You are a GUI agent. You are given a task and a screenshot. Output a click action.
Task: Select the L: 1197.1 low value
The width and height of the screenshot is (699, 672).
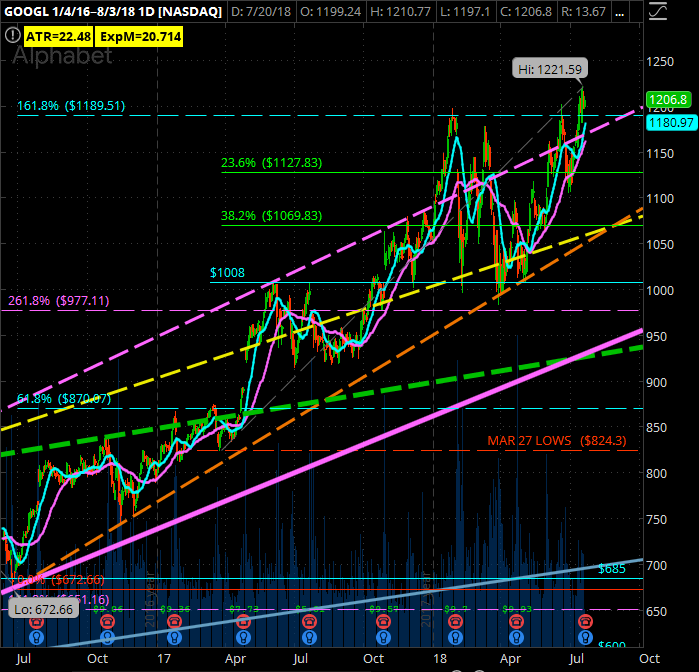[465, 12]
